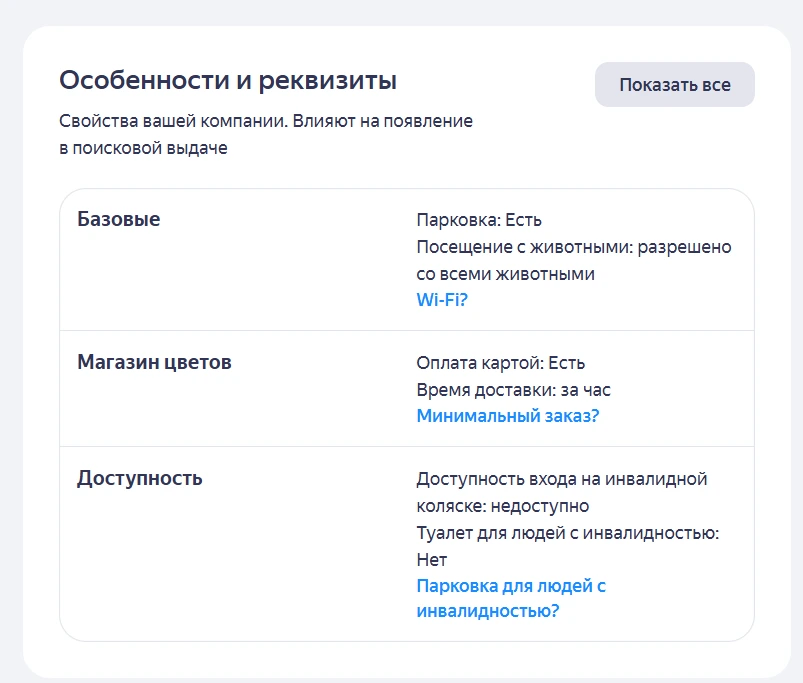This screenshot has height=683, width=803.
Task: Click "Время доставки: за час" text
Action: pyautogui.click(x=513, y=390)
